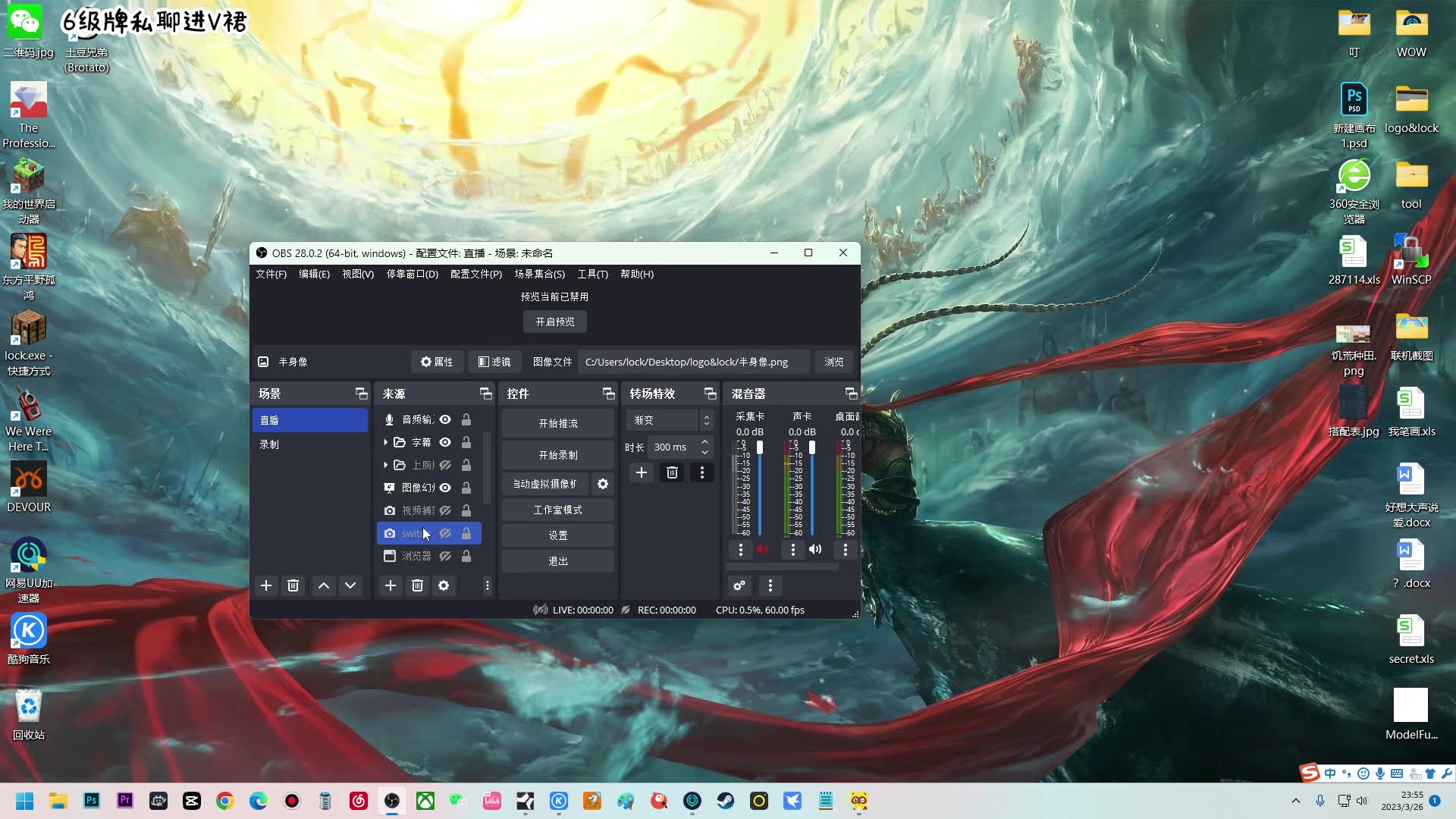Screen dimensions: 1456x819
Task: Undock the 场景 panel
Action: (x=361, y=394)
